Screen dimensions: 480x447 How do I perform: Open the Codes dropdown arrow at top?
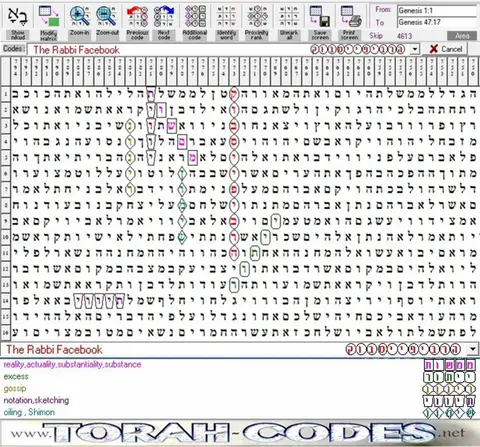point(414,50)
